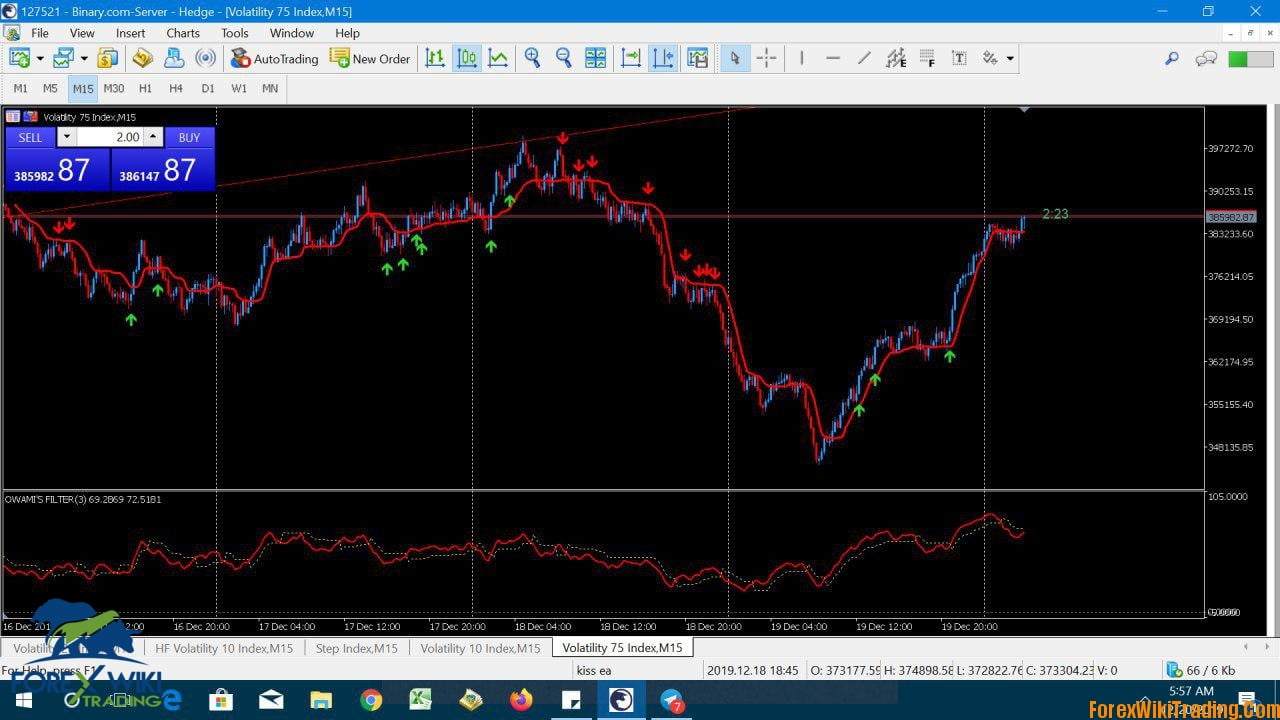Switch chart to bar chart type
The image size is (1280, 720).
click(x=435, y=58)
